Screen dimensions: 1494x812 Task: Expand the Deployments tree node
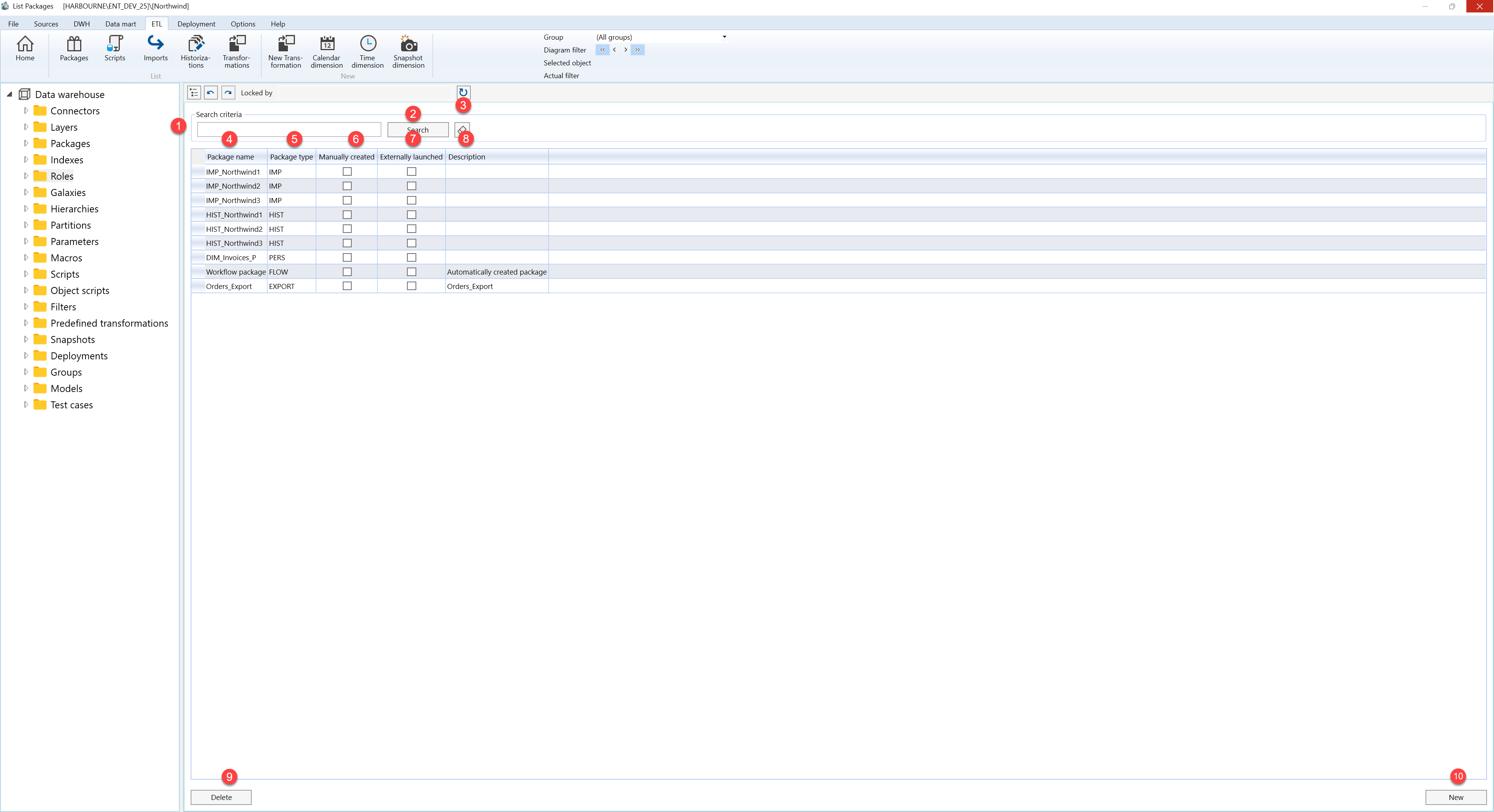(x=26, y=355)
